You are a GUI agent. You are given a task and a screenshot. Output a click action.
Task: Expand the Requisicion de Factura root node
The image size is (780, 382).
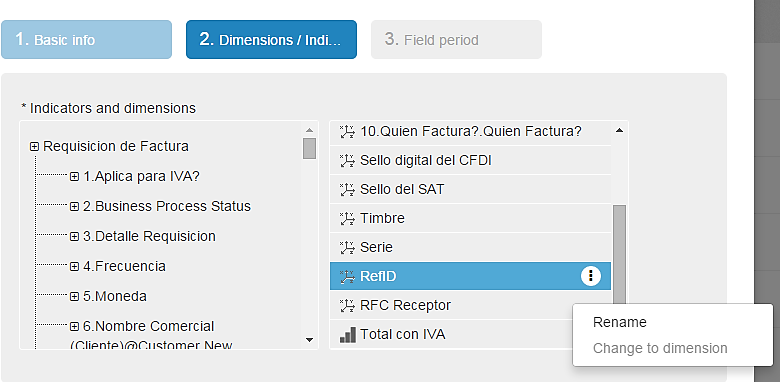[x=34, y=147]
